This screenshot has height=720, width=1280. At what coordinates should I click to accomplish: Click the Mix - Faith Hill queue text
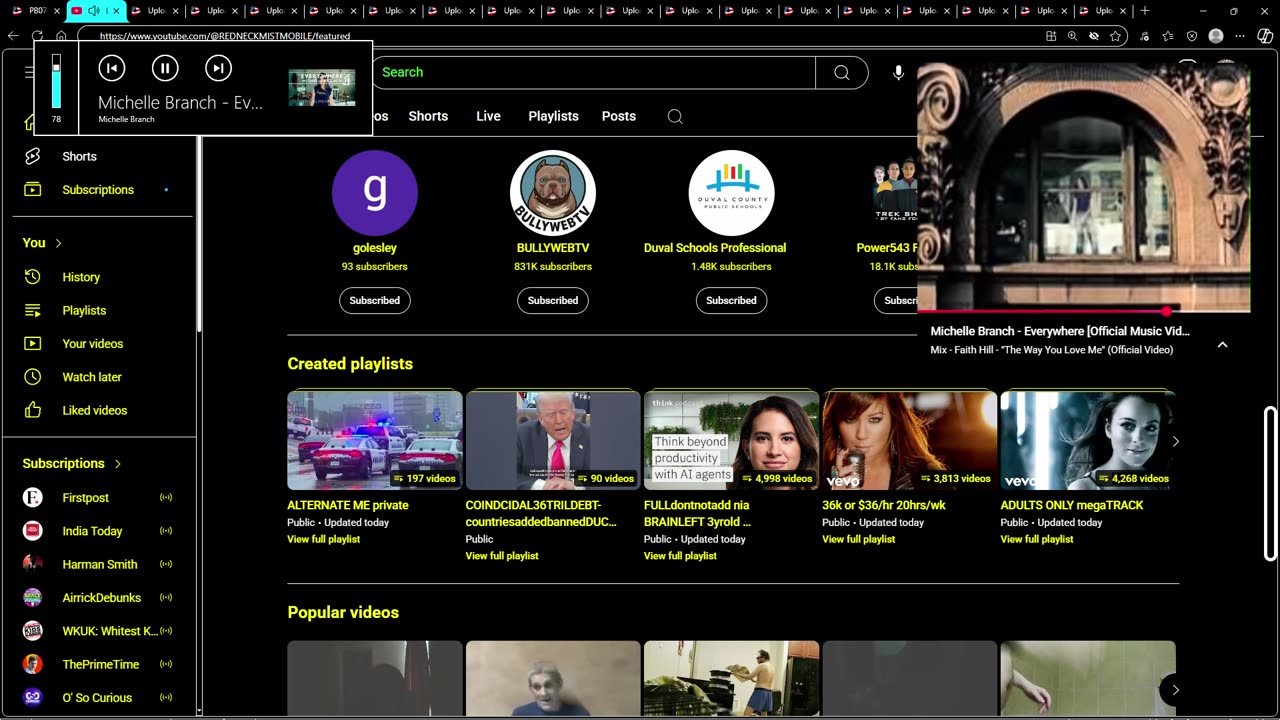click(1051, 350)
